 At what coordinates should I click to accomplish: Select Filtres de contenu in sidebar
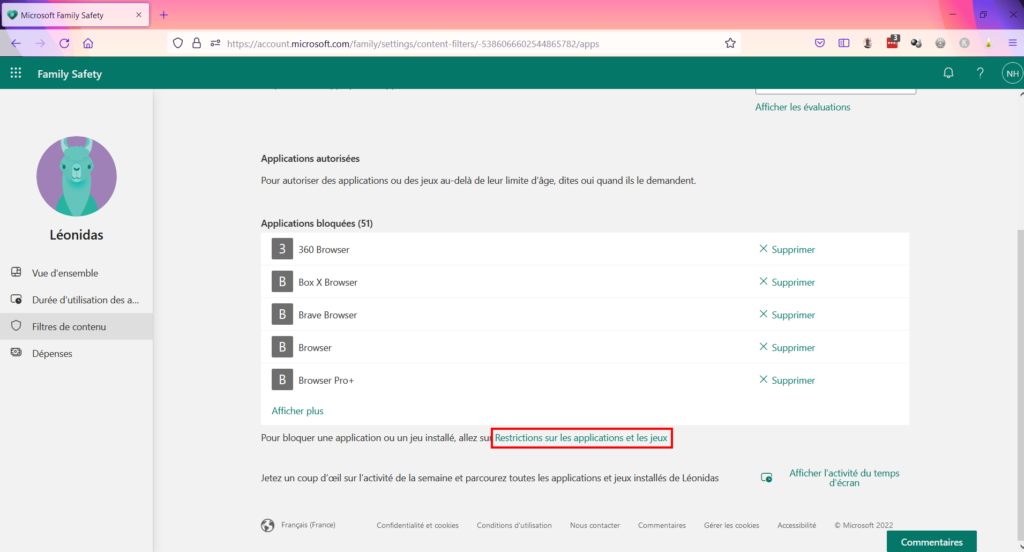click(76, 327)
